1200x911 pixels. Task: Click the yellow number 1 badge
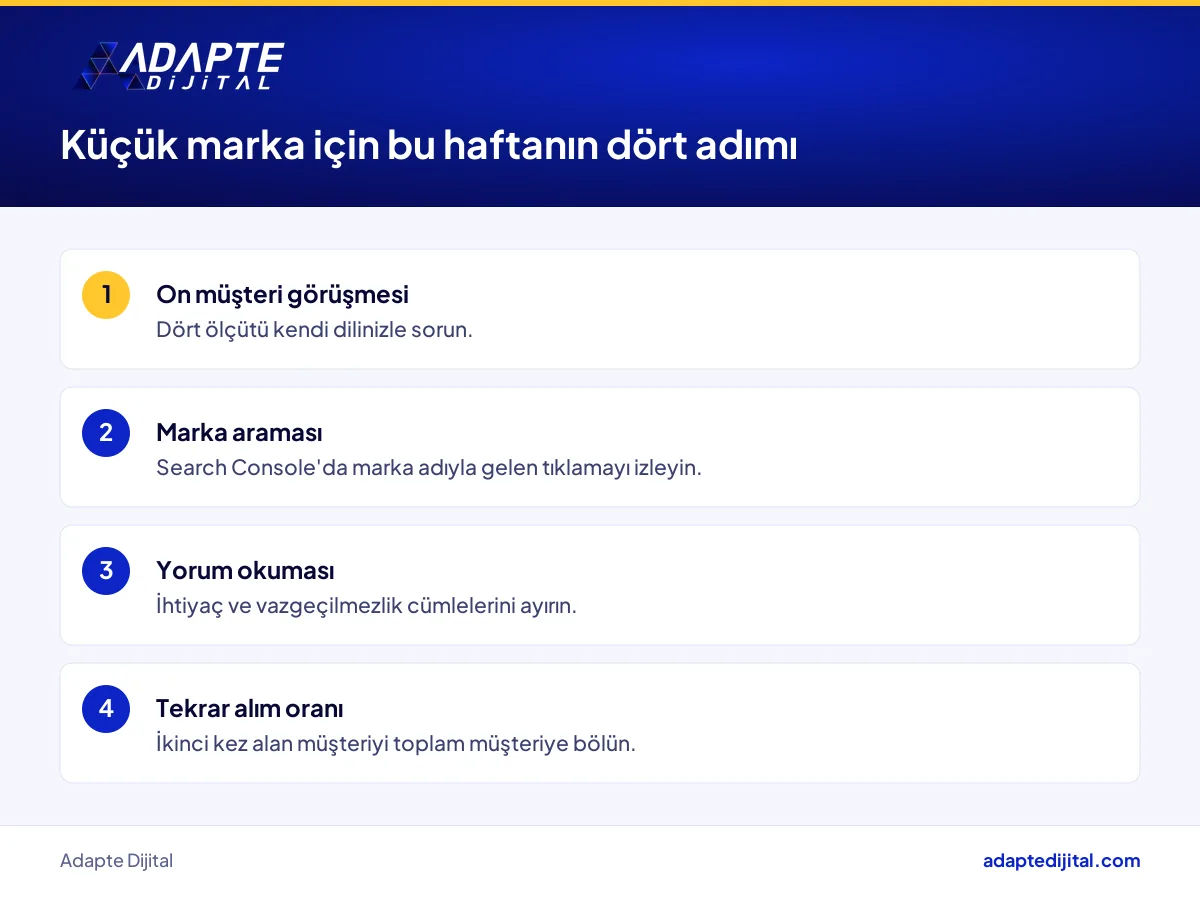106,295
